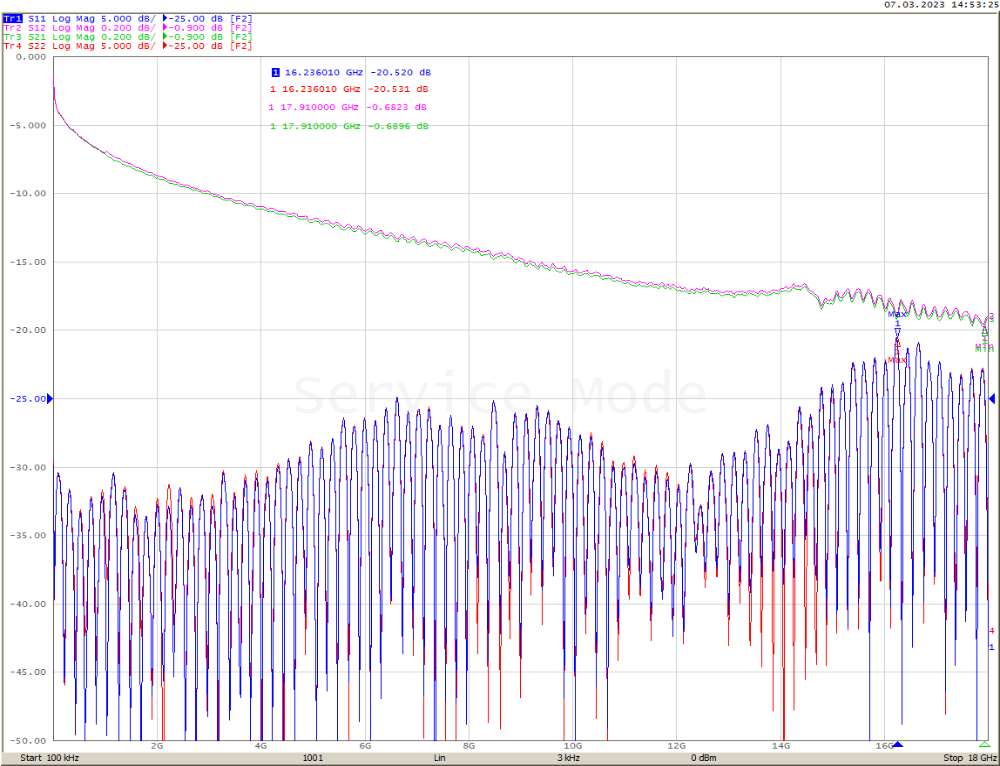Screen dimensions: 1000x766
Task: Select the red marker readout showing -20.531 dB
Action: tap(351, 90)
